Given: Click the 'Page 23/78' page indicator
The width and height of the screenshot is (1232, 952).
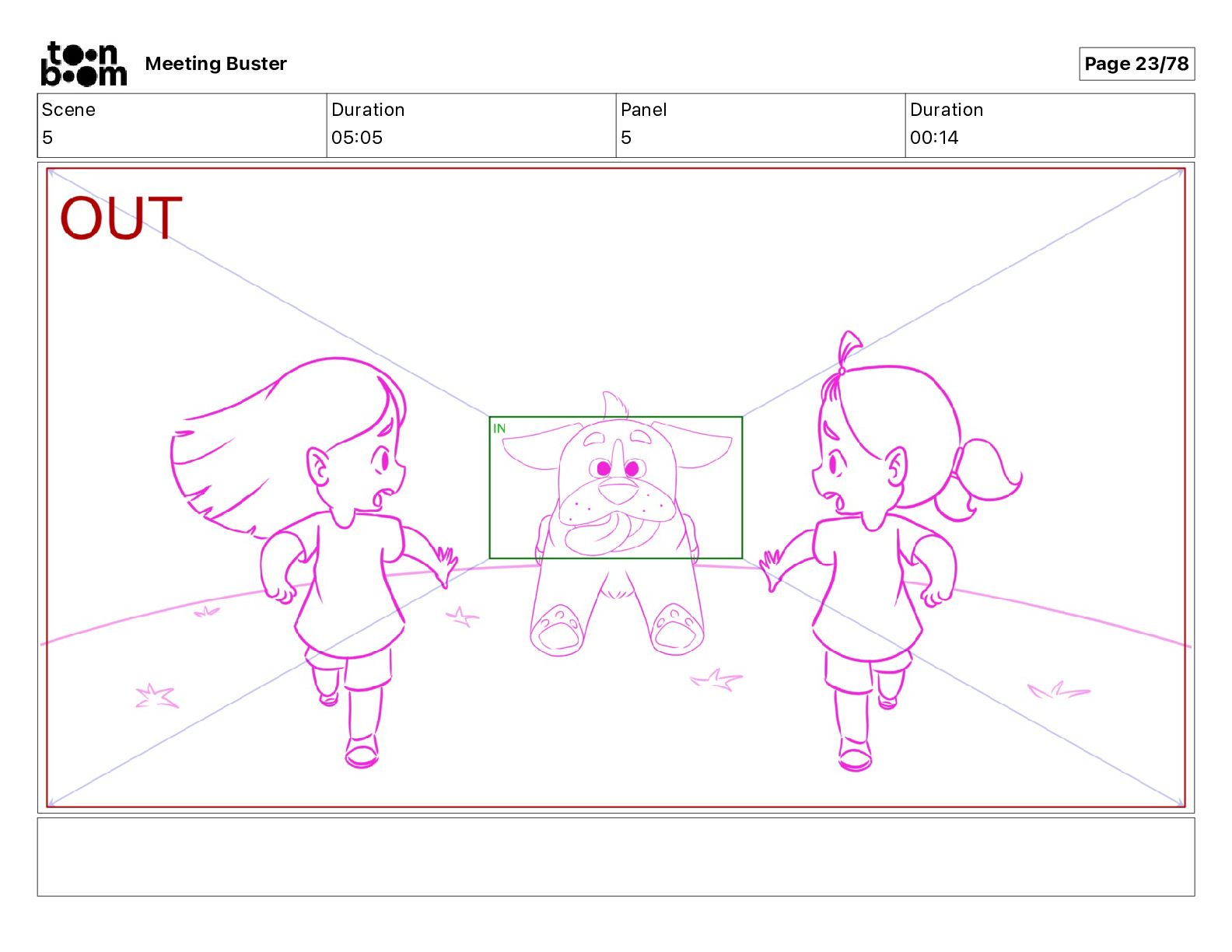Looking at the screenshot, I should [x=1136, y=64].
